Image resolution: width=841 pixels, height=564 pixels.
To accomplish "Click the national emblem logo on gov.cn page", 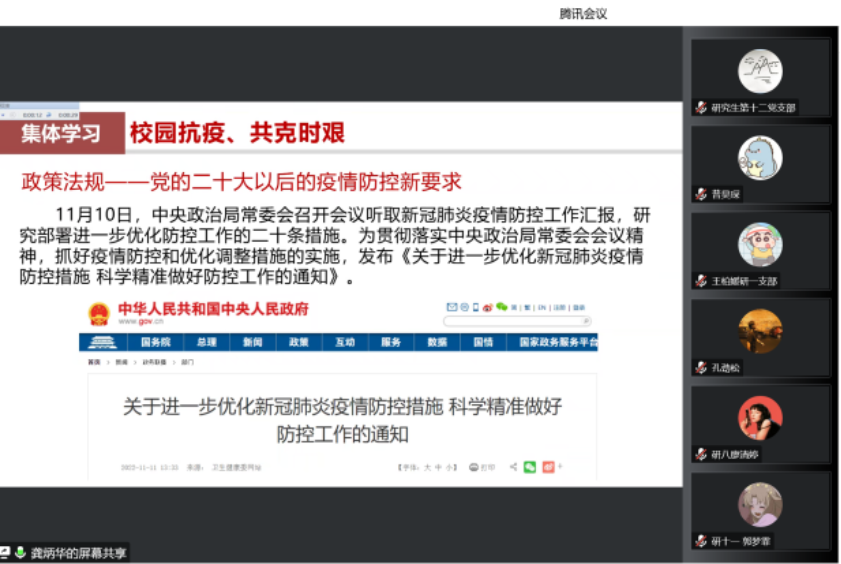I will tap(98, 313).
